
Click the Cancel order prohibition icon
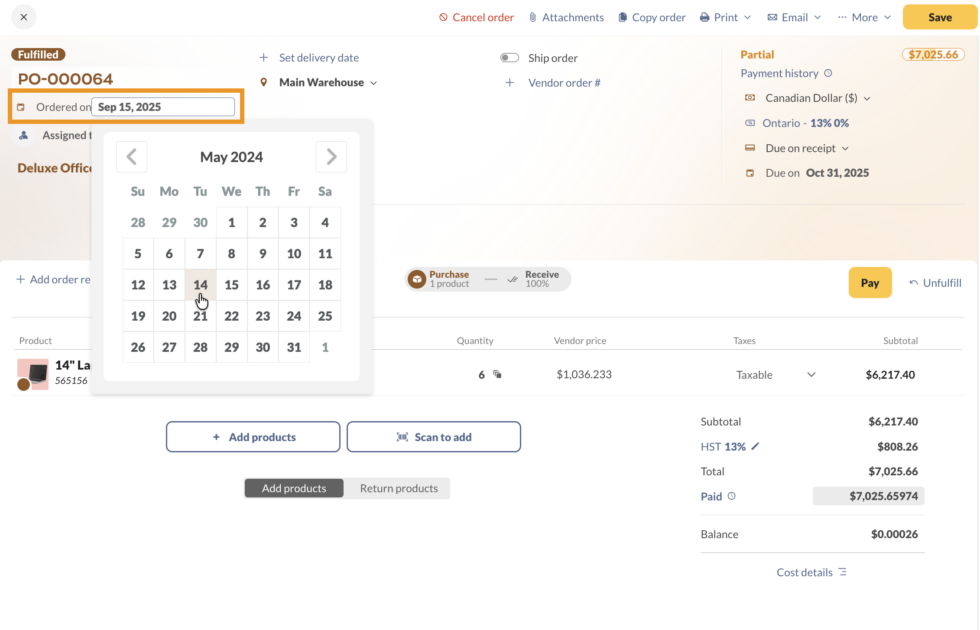443,18
